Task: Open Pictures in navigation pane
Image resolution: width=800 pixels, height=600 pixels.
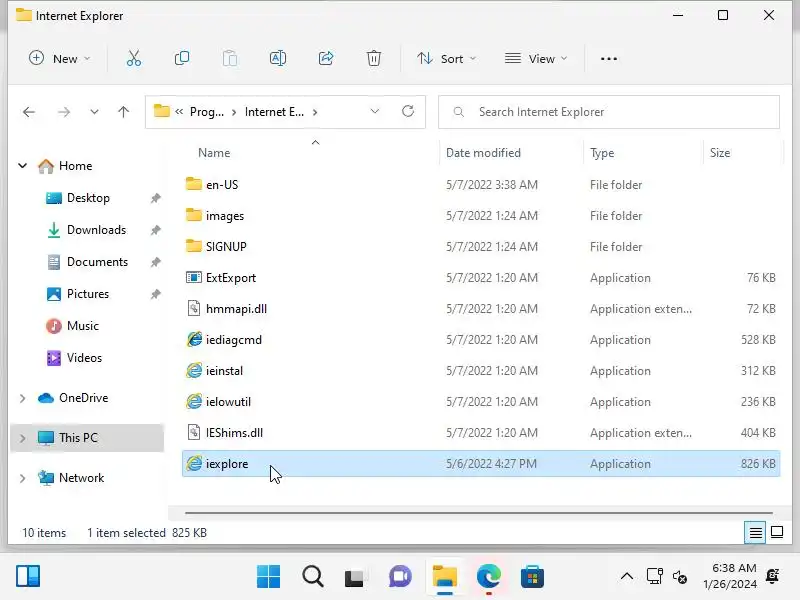Action: (88, 294)
